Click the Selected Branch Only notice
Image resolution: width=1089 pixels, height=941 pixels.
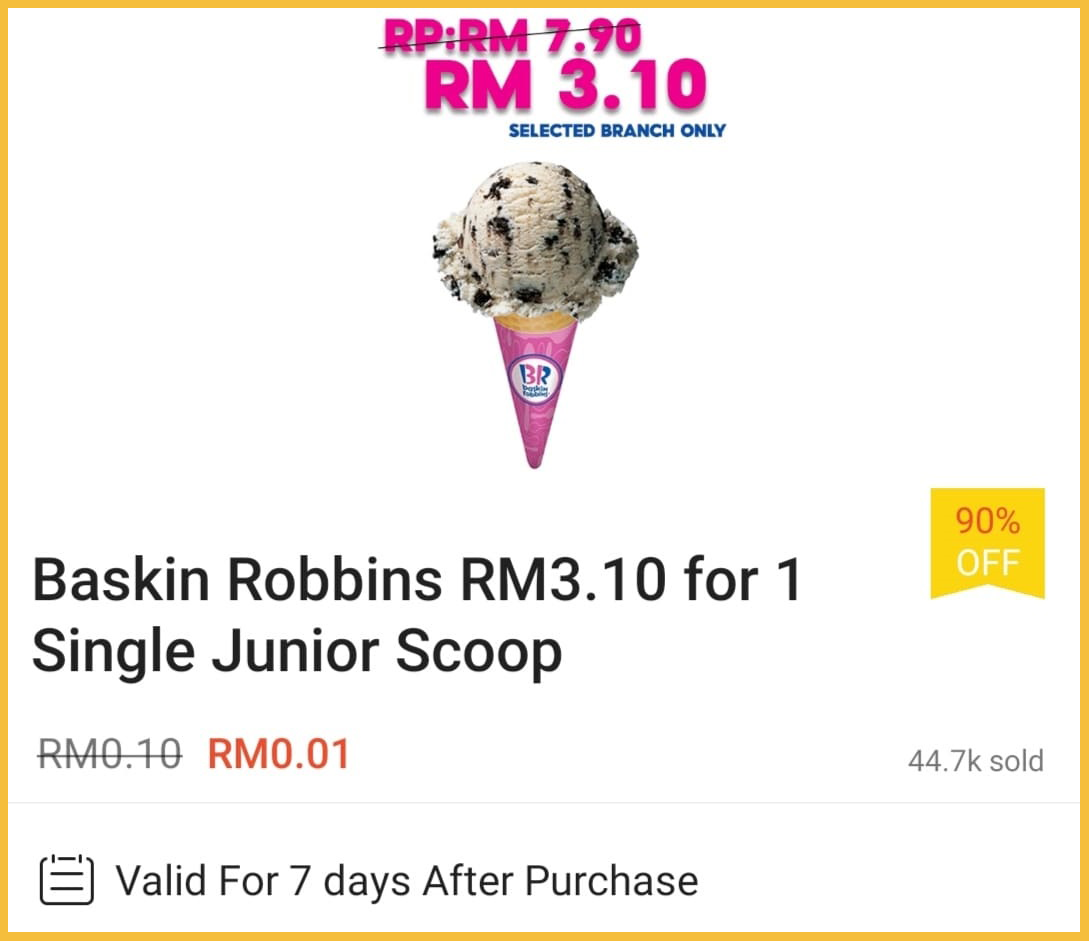617,131
